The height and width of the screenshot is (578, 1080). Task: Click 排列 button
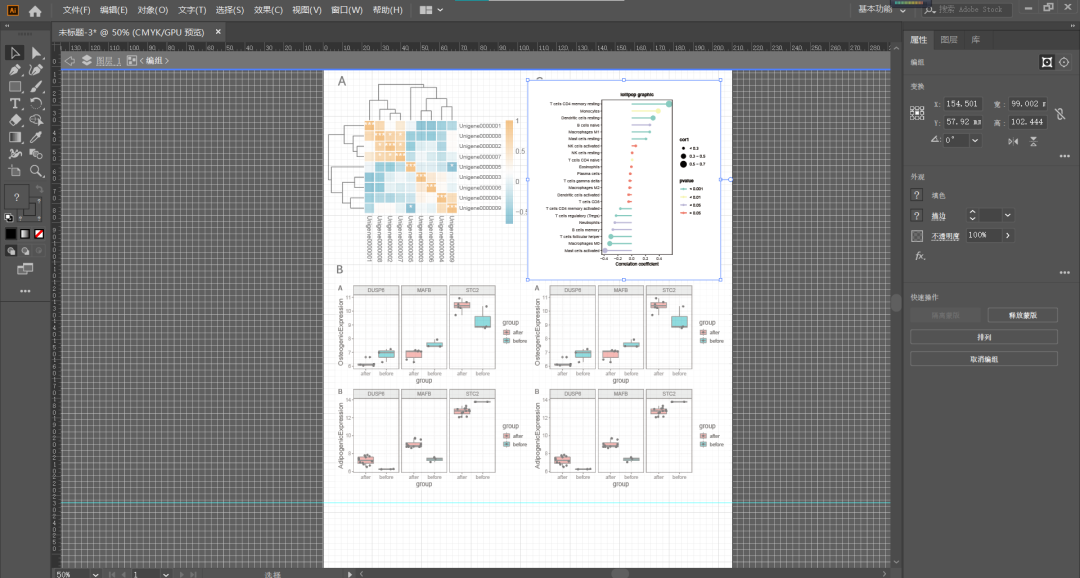coord(984,338)
